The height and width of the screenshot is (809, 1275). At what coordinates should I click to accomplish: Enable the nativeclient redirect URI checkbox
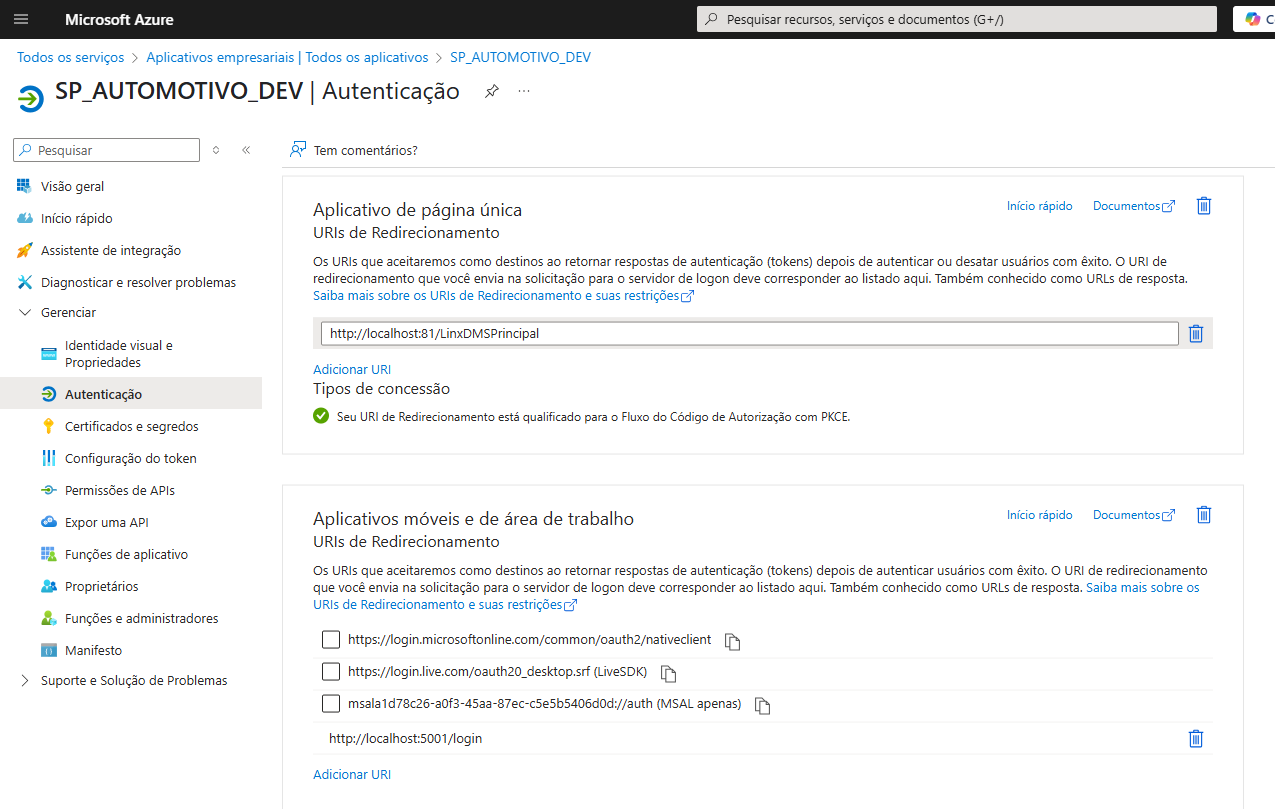[x=331, y=640]
